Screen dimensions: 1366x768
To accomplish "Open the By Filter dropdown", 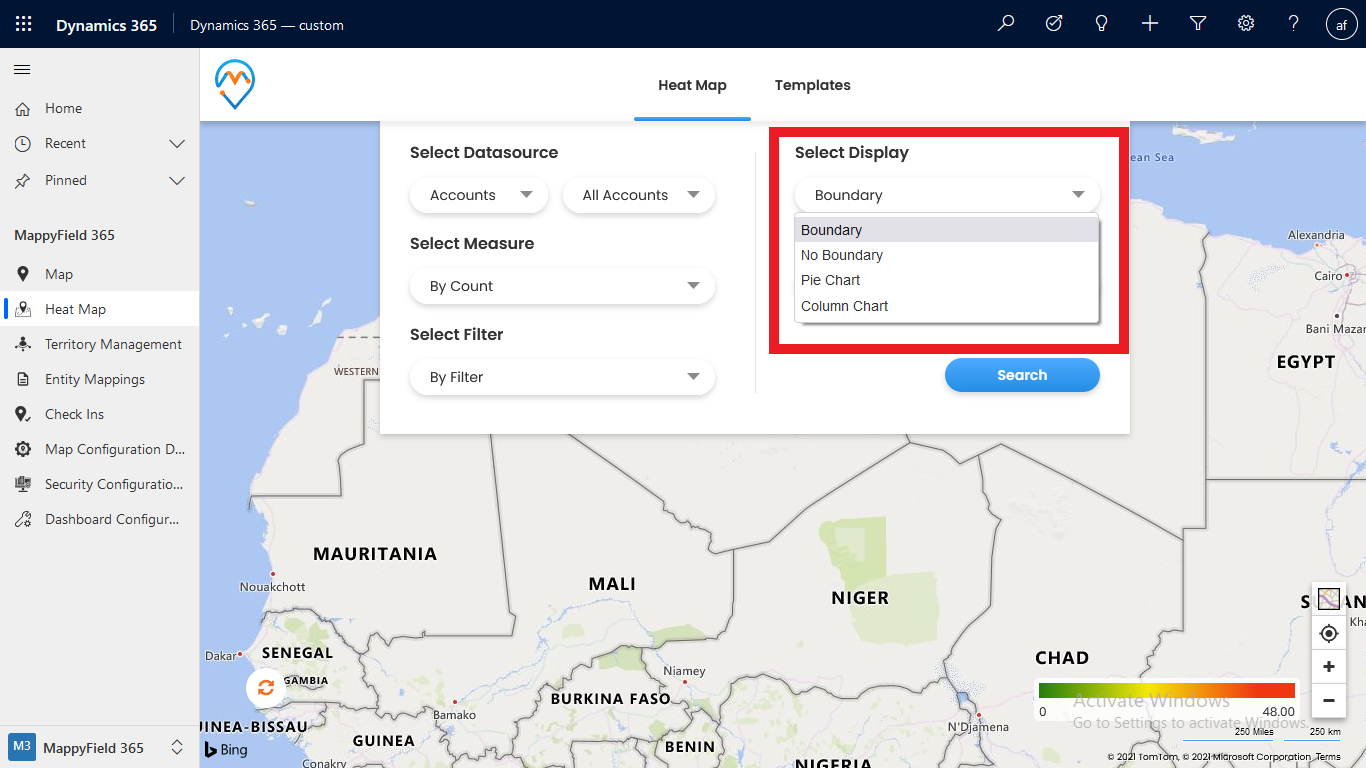I will [562, 377].
